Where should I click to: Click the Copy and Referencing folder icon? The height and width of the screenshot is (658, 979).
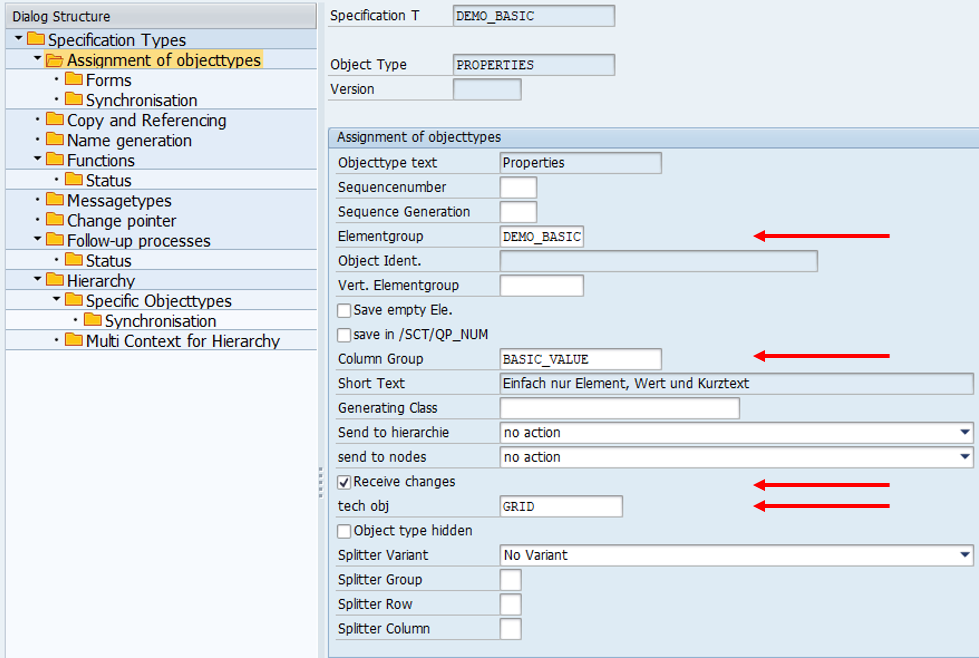tap(55, 120)
